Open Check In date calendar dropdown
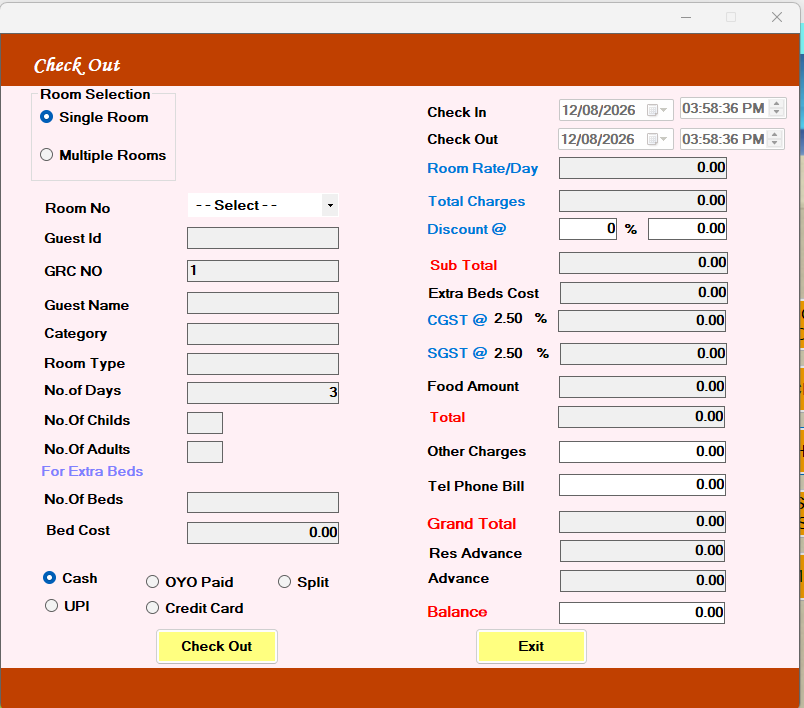Viewport: 804px width, 708px height. click(657, 110)
